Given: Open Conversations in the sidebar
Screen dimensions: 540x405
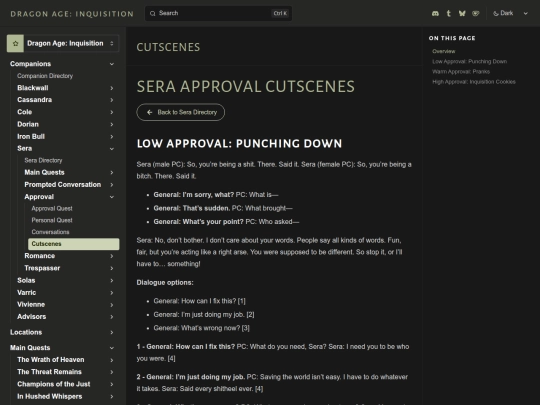Looking at the screenshot, I should pyautogui.click(x=50, y=232).
